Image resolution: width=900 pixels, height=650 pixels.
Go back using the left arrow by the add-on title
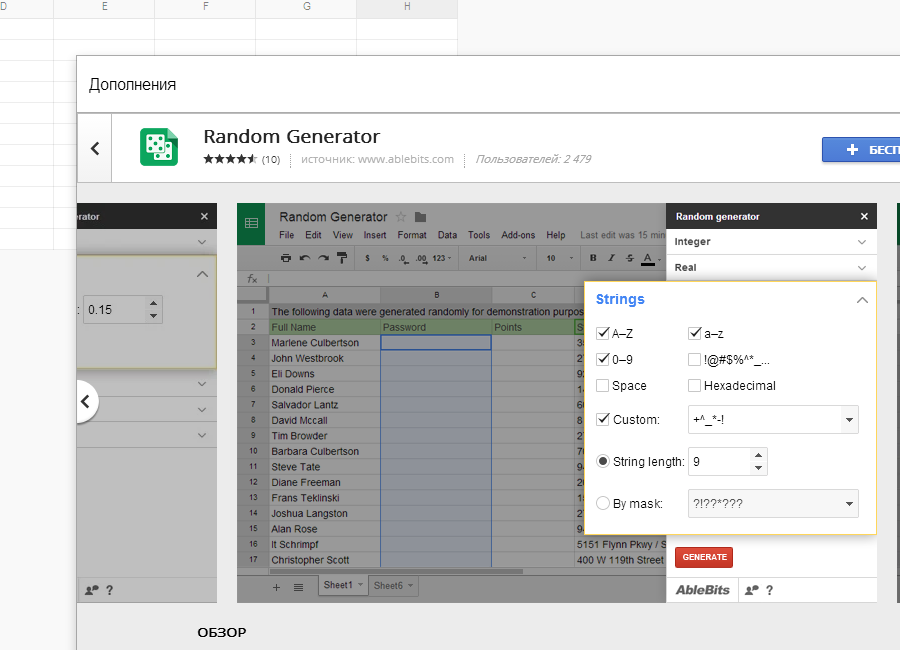[95, 148]
